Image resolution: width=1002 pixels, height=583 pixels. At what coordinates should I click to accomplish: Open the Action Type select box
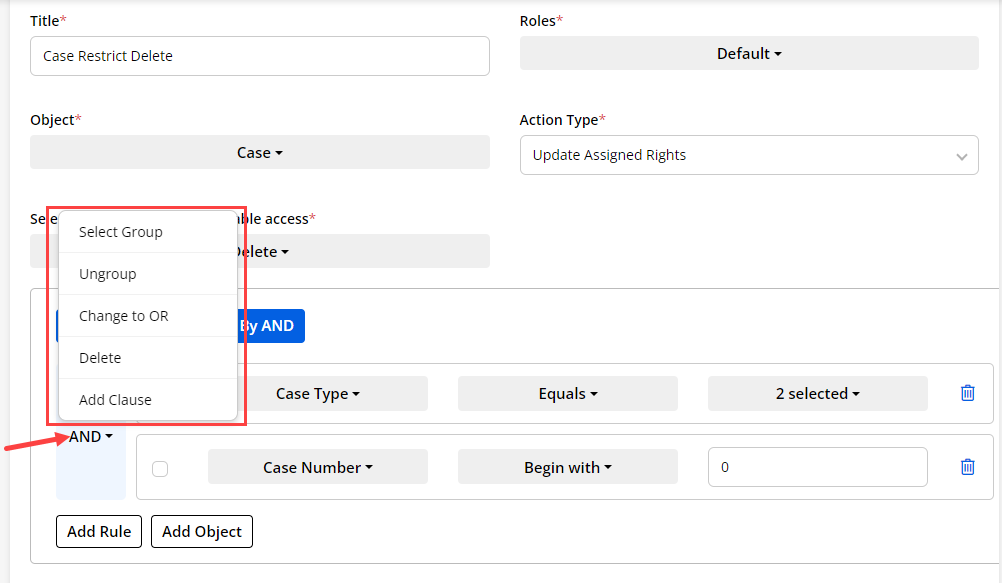pyautogui.click(x=748, y=155)
